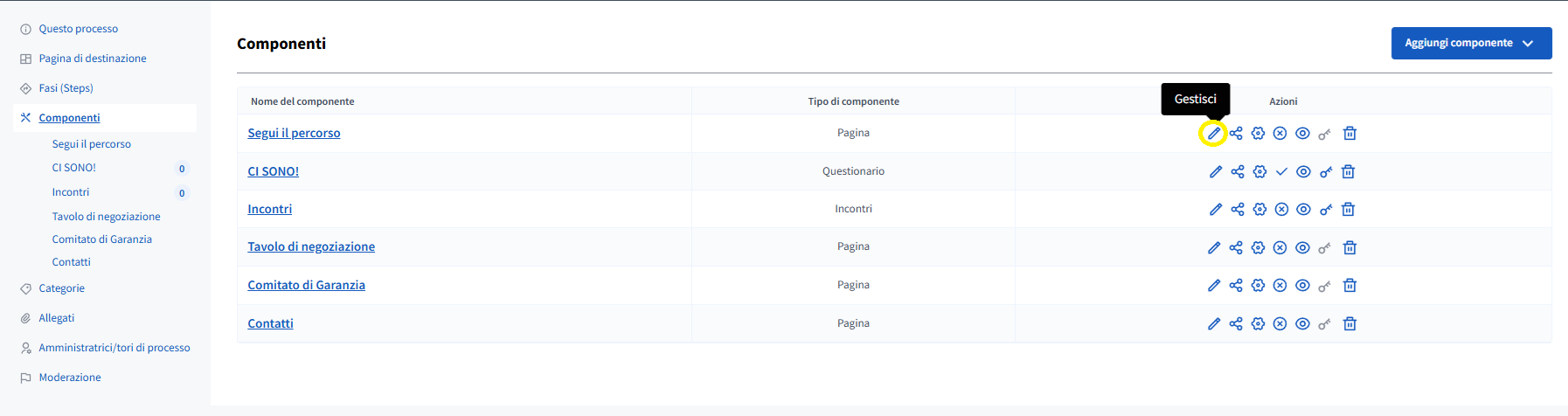Unpublish Incontri using x-circle icon

[x=1281, y=210]
